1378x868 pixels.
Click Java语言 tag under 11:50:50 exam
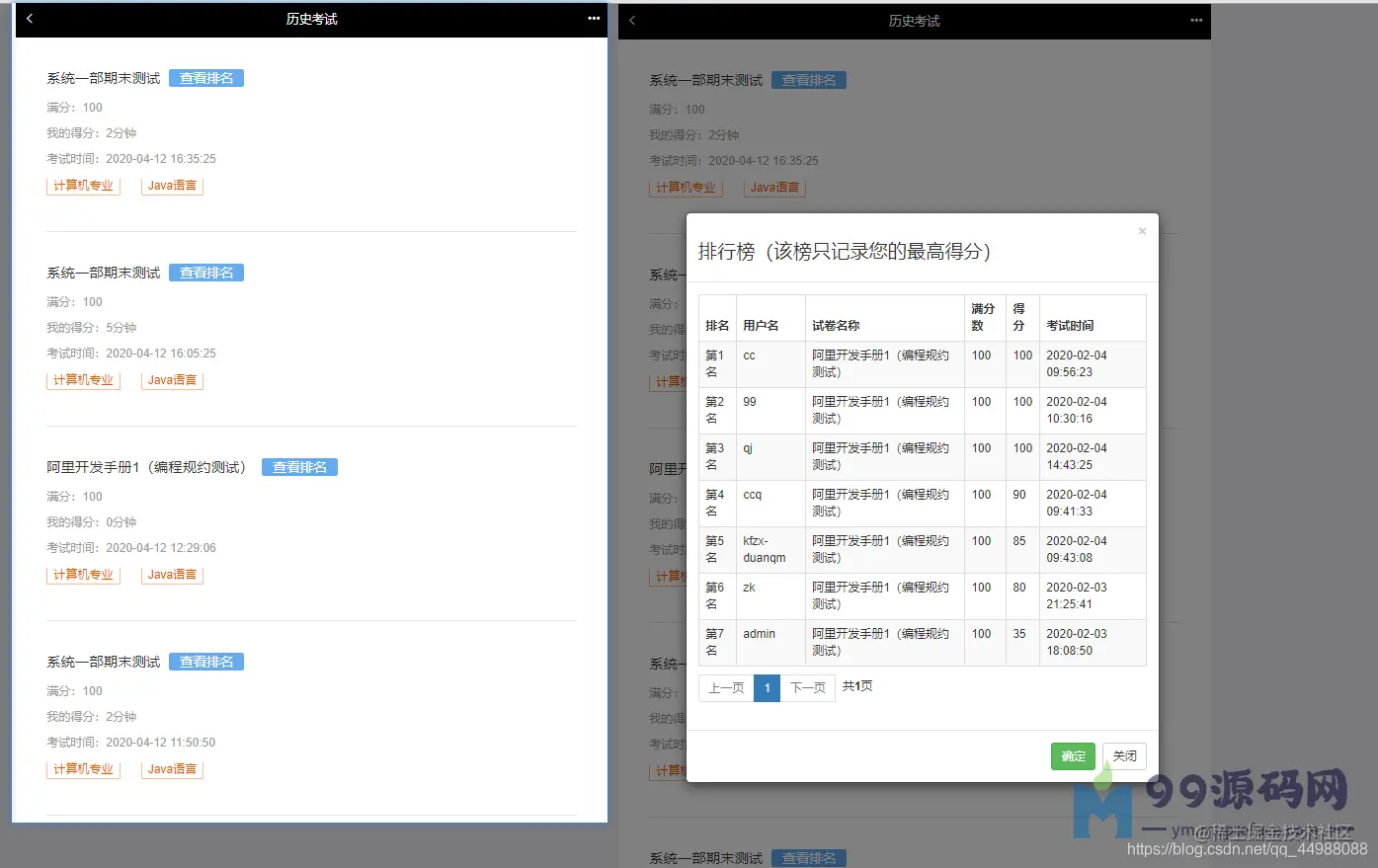pos(172,769)
